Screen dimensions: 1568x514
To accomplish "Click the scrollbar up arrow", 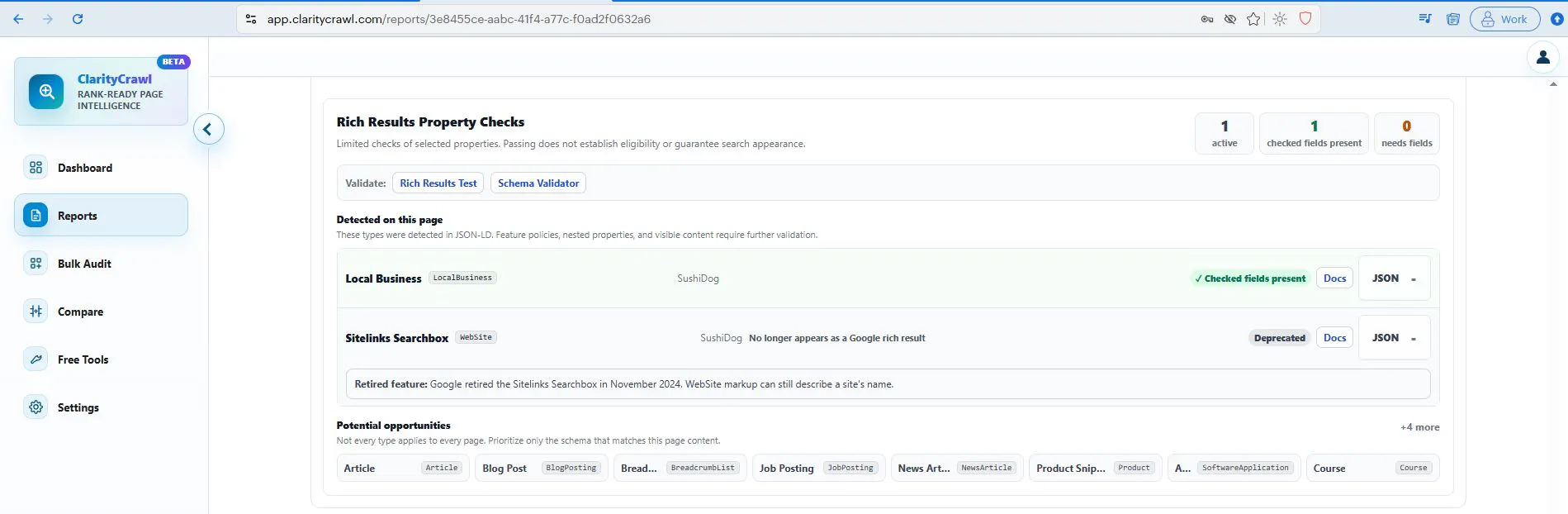I will 1553,84.
